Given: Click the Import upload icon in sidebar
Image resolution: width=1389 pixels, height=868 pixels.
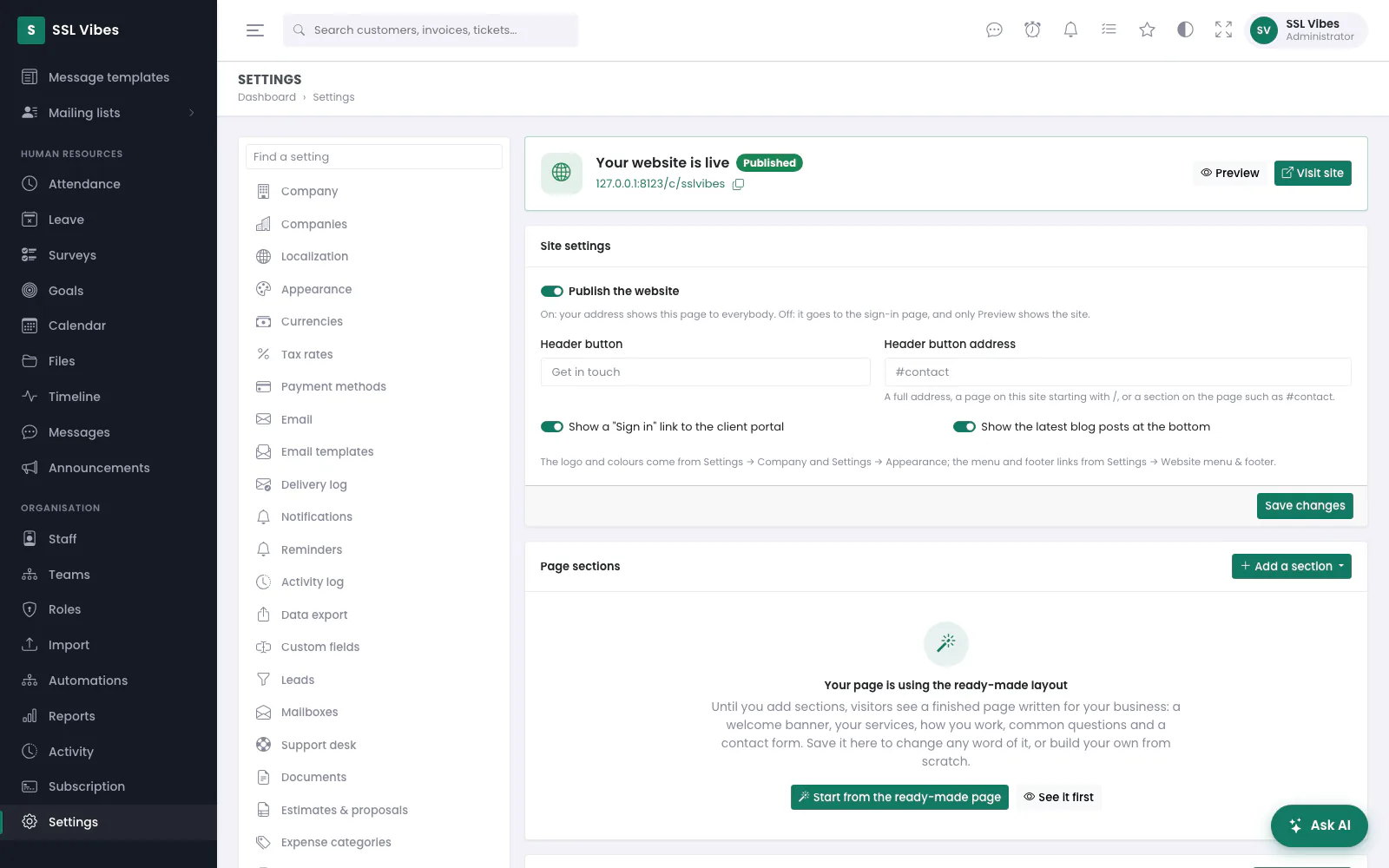Looking at the screenshot, I should pos(30,645).
